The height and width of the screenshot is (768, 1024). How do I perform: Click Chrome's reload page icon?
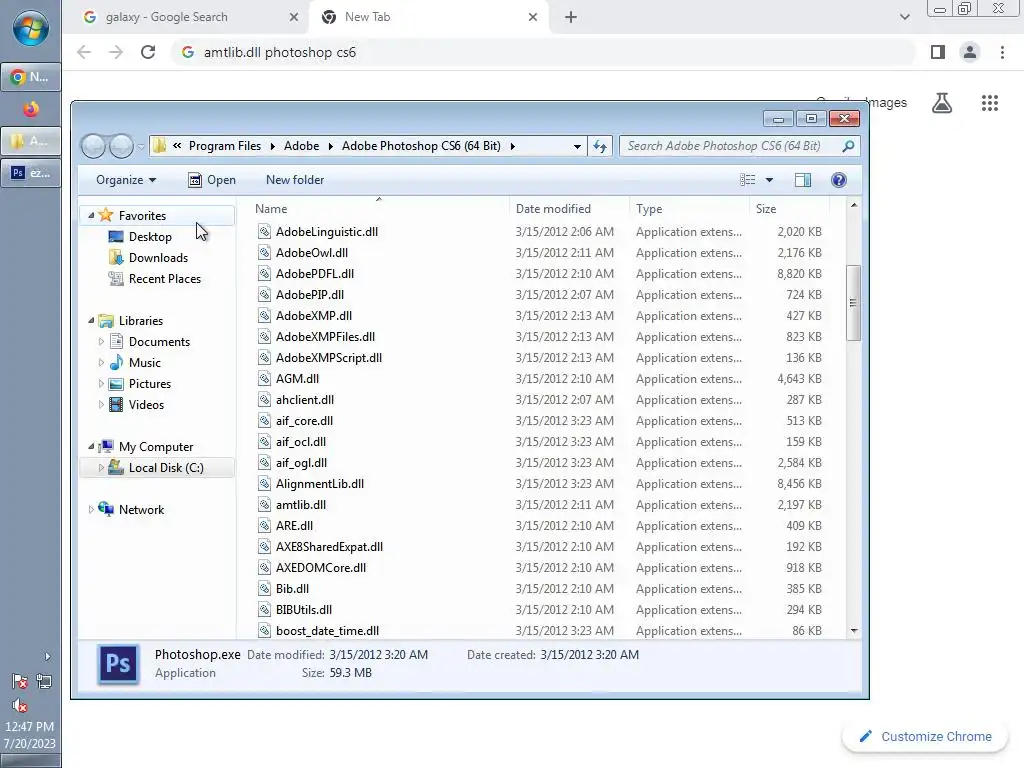[x=148, y=52]
